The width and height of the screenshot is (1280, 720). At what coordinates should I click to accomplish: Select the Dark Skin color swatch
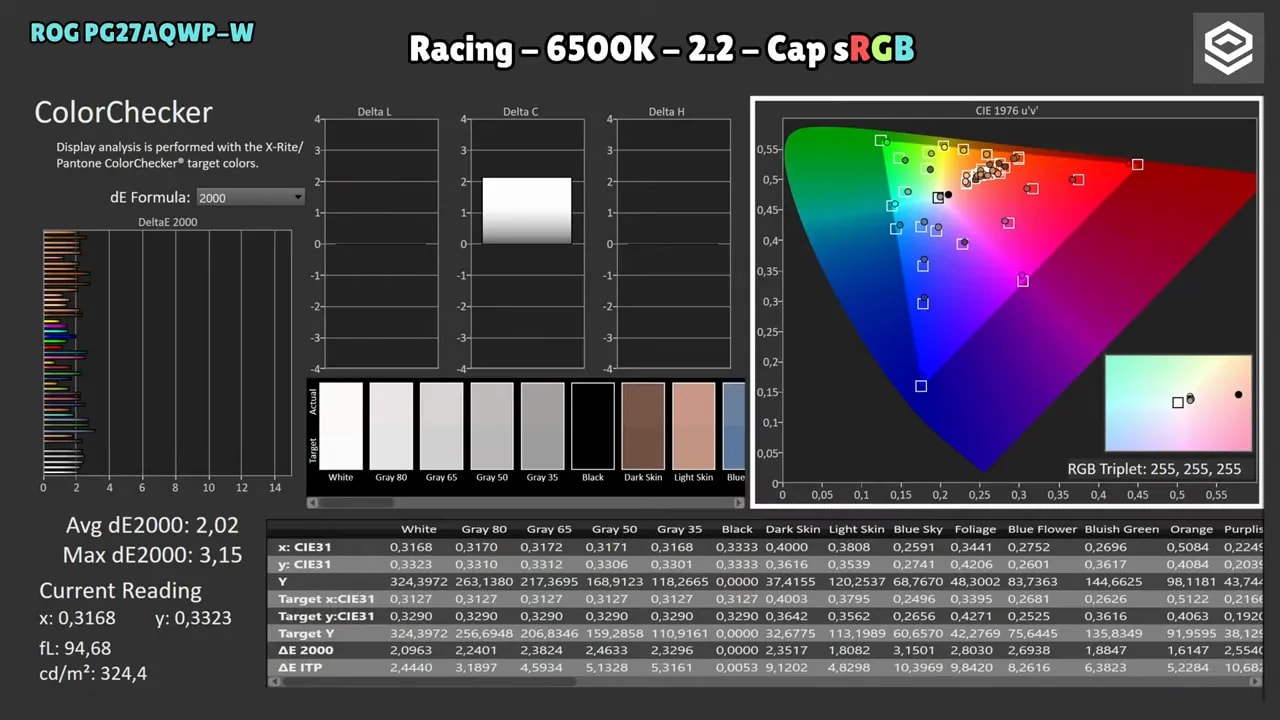coord(643,426)
